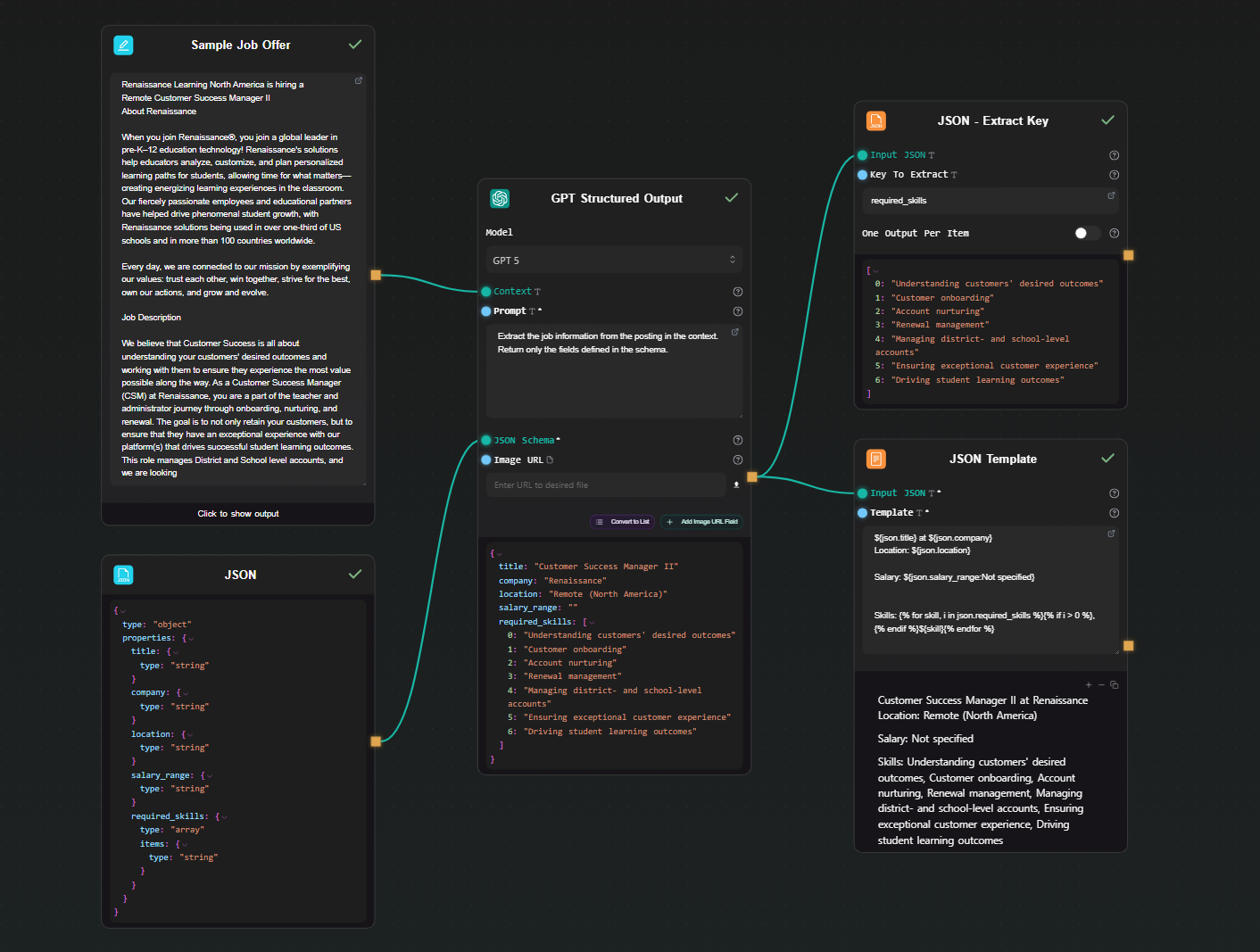Expand the Prompt text in popout editor
This screenshot has height=952, width=1260.
[735, 332]
